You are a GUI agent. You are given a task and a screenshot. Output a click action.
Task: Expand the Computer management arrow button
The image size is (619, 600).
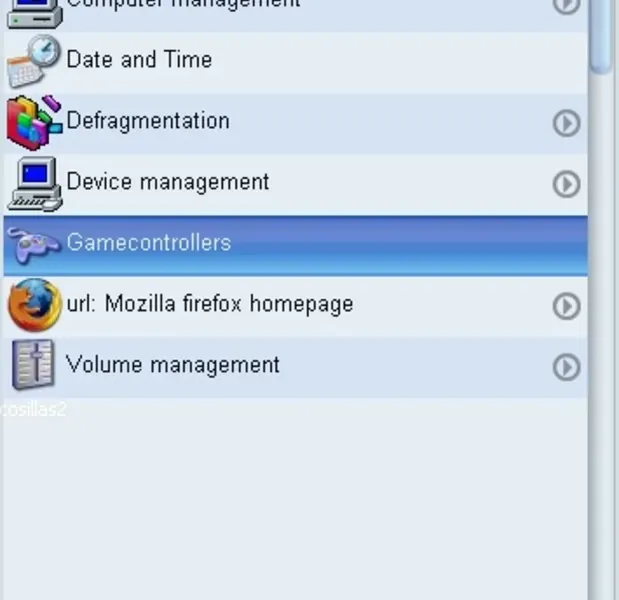coord(566,5)
